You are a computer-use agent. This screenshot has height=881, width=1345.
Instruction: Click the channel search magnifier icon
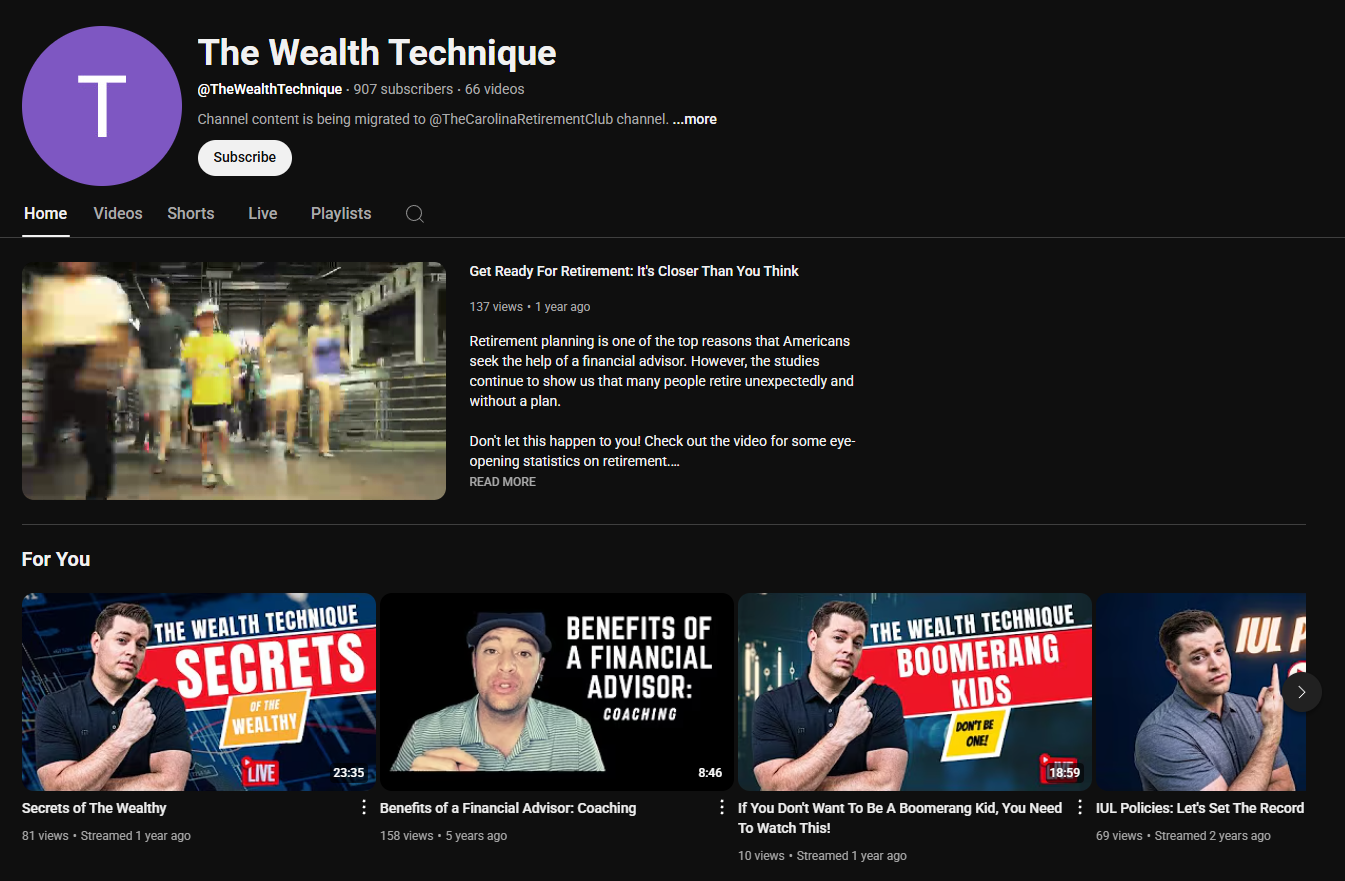(415, 214)
